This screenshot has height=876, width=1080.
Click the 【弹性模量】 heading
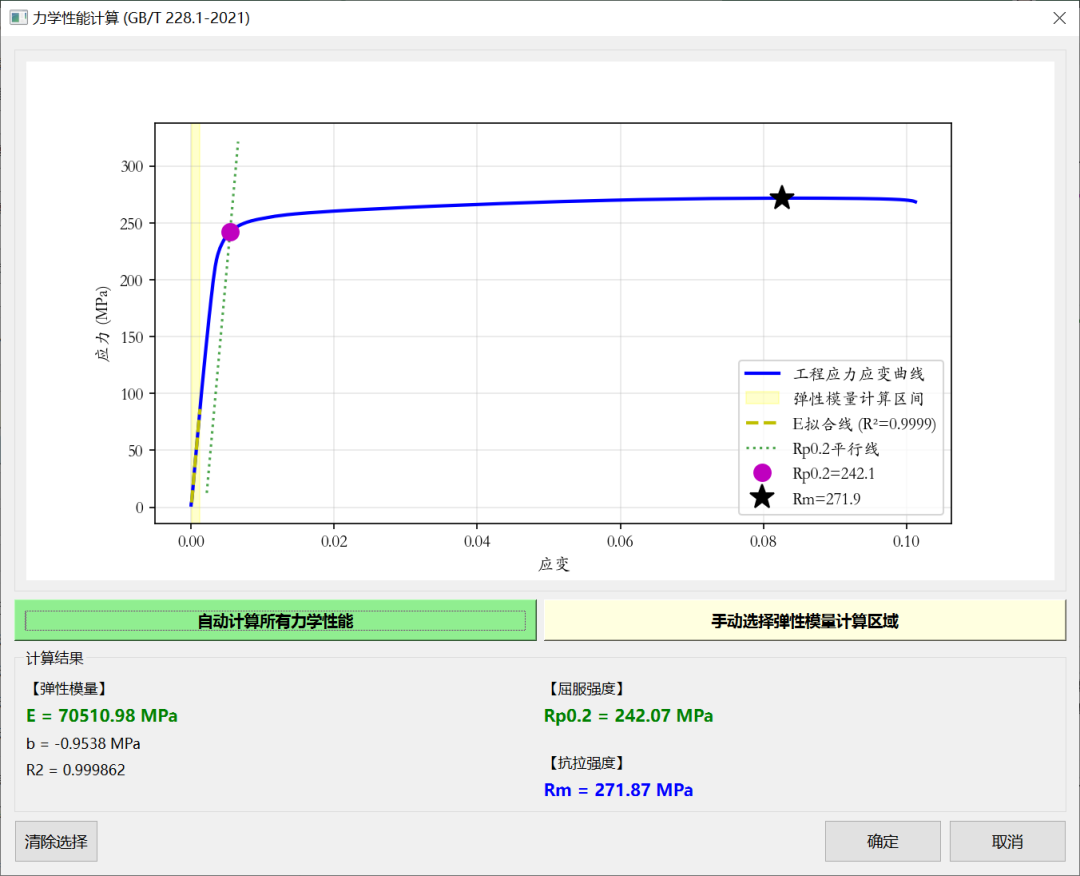click(x=68, y=689)
